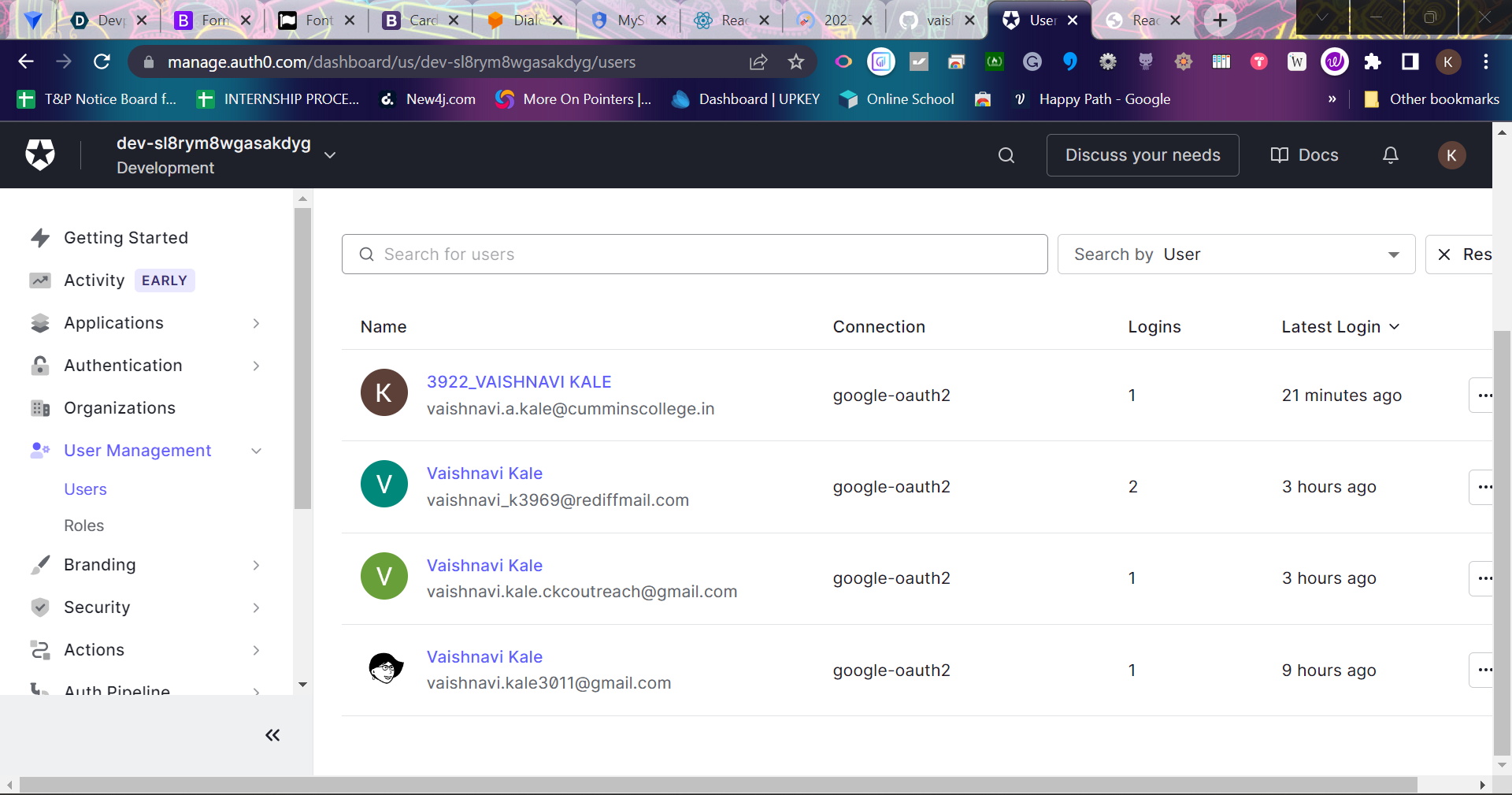The width and height of the screenshot is (1512, 795).
Task: Click the sidebar vertical scrollbar thumb
Action: click(x=302, y=358)
